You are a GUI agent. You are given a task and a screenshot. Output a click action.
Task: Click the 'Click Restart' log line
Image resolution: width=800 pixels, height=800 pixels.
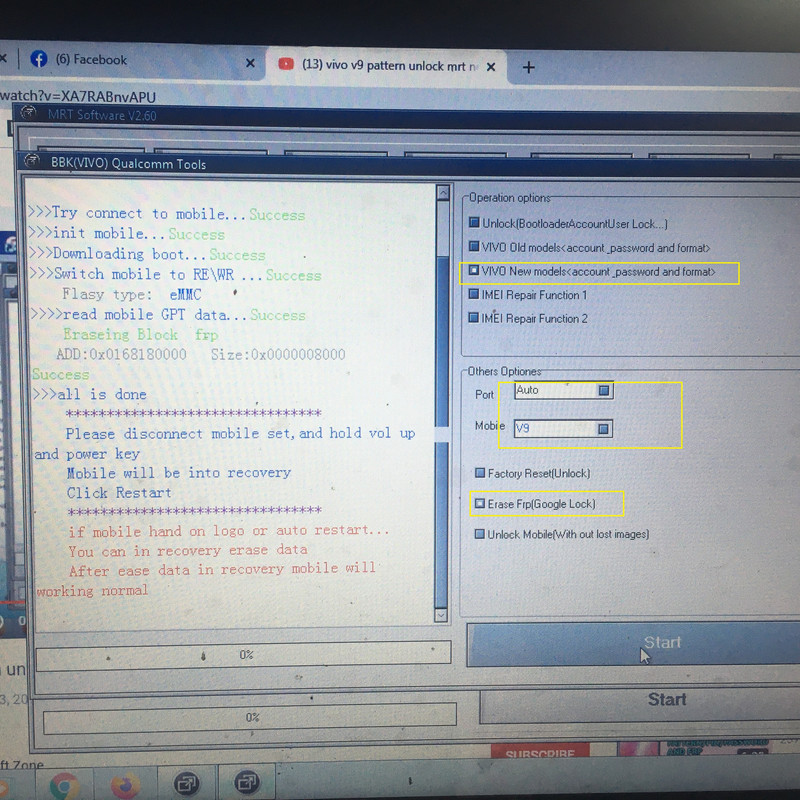click(x=119, y=493)
